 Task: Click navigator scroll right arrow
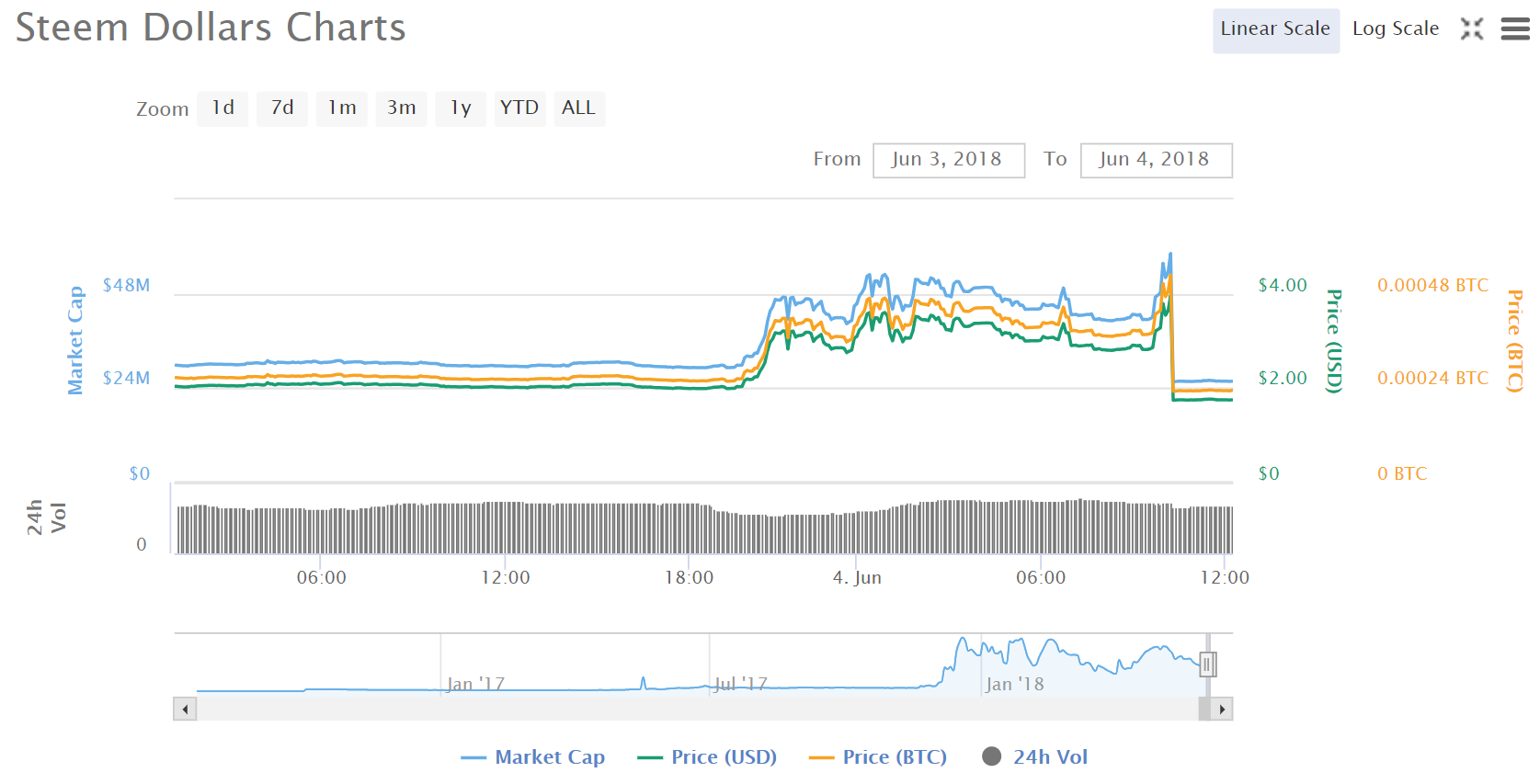1221,709
